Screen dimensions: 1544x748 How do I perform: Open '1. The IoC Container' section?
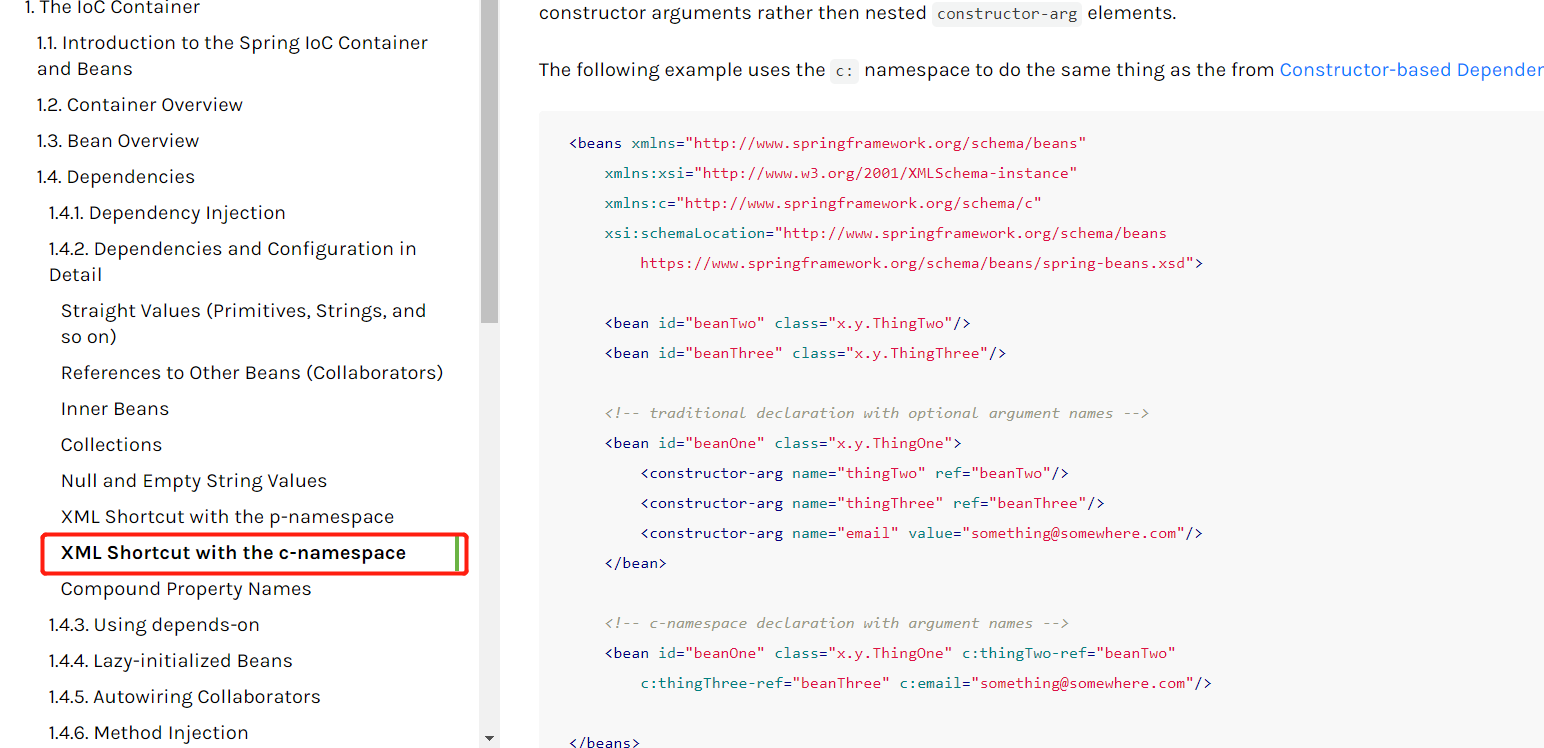[x=112, y=8]
